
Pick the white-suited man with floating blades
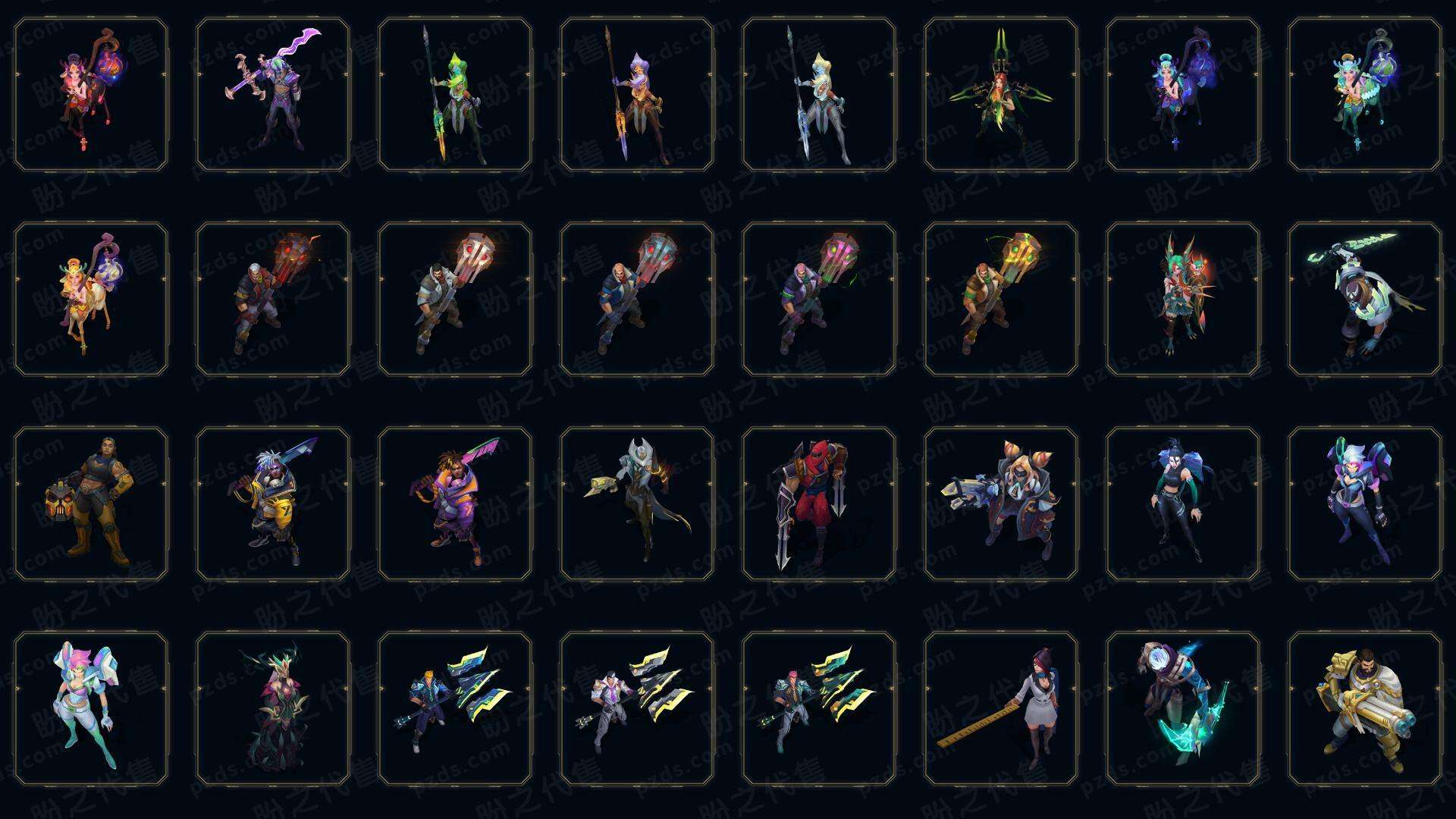click(637, 708)
